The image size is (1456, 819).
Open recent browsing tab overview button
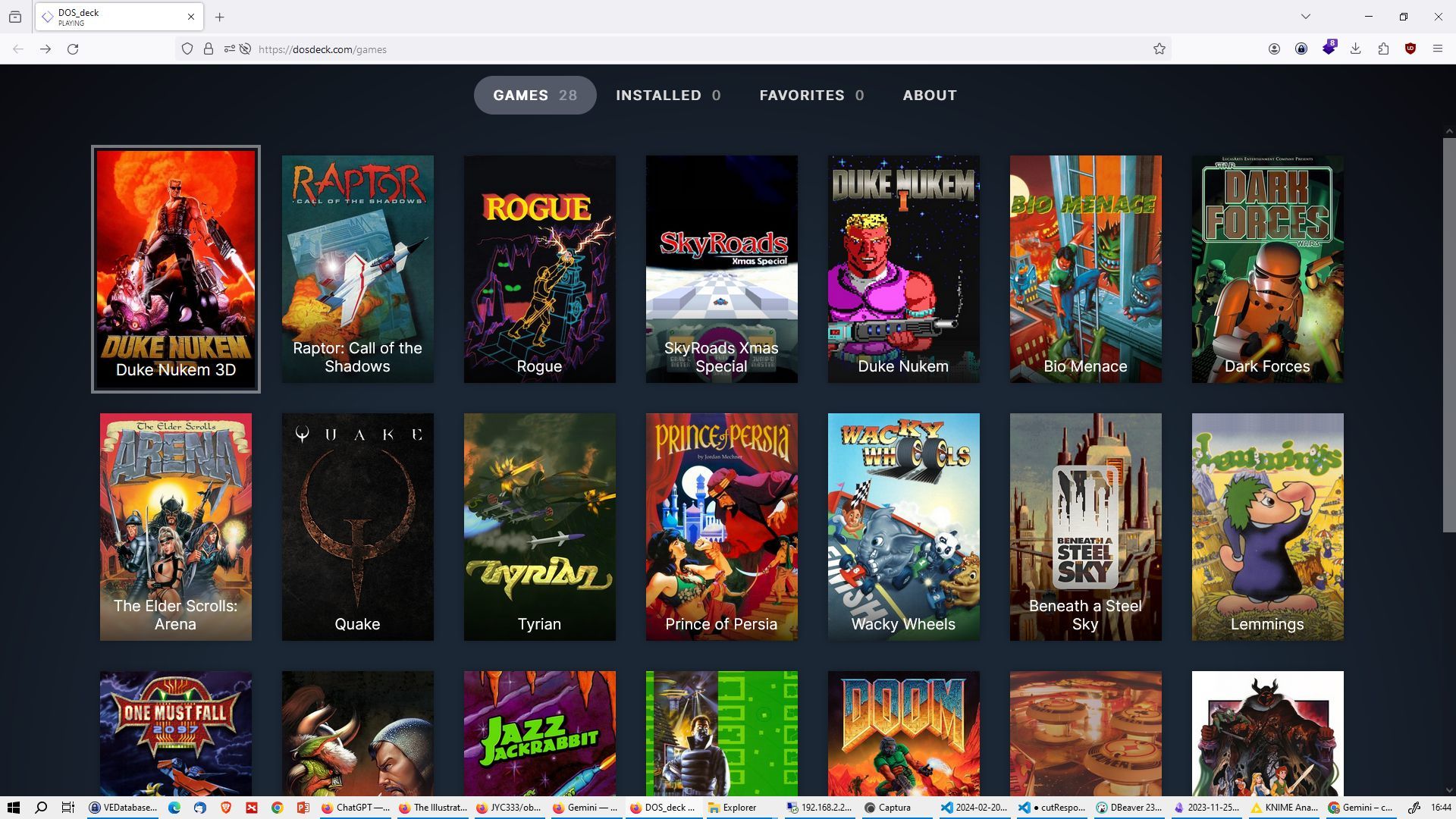15,17
